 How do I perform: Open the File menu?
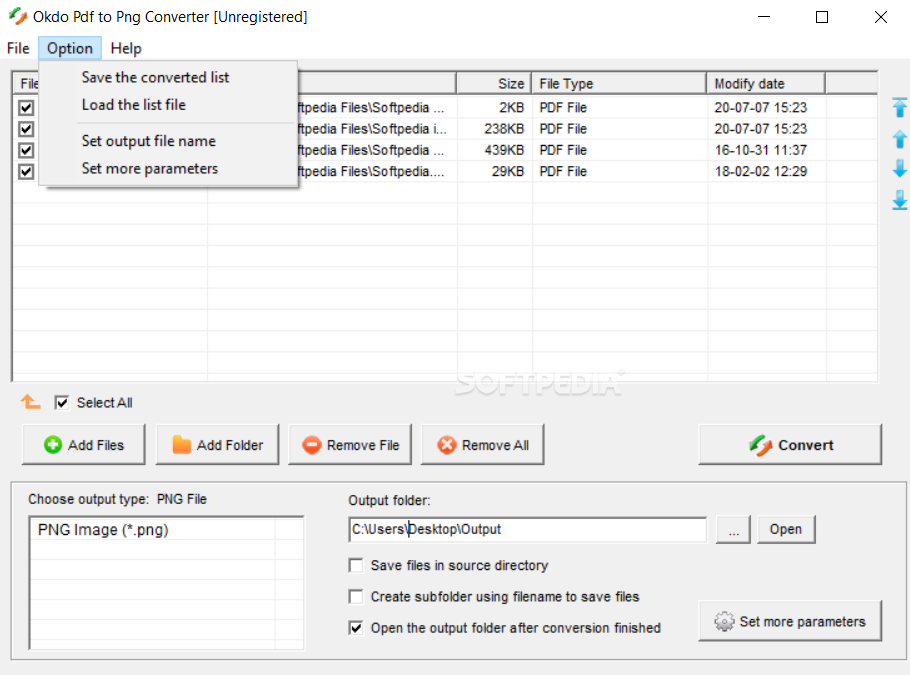point(18,48)
